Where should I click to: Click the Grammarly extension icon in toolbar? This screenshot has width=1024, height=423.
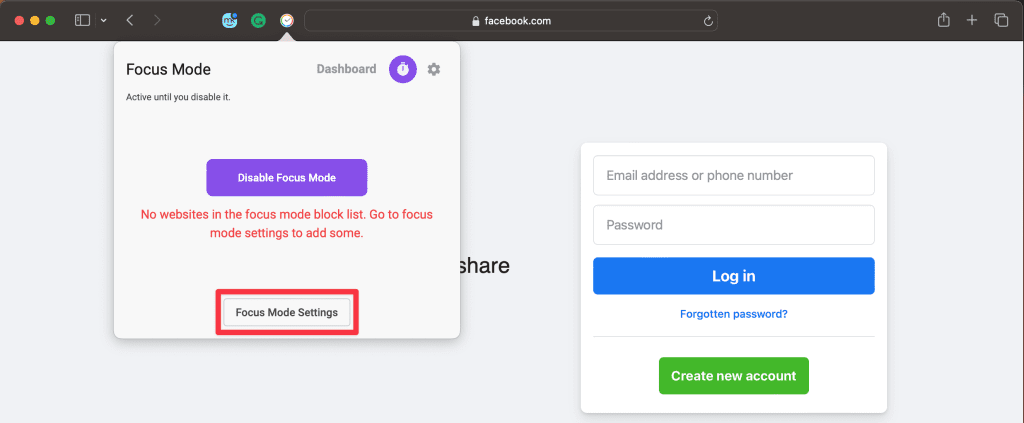258,20
